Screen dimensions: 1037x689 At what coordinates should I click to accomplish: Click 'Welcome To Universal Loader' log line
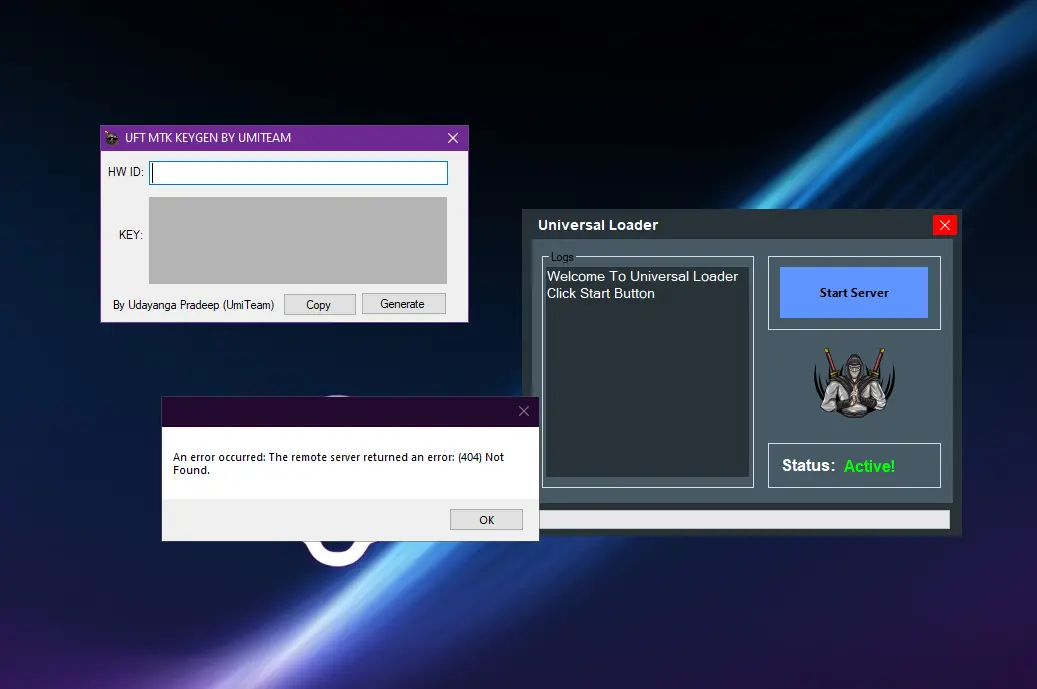coord(642,276)
